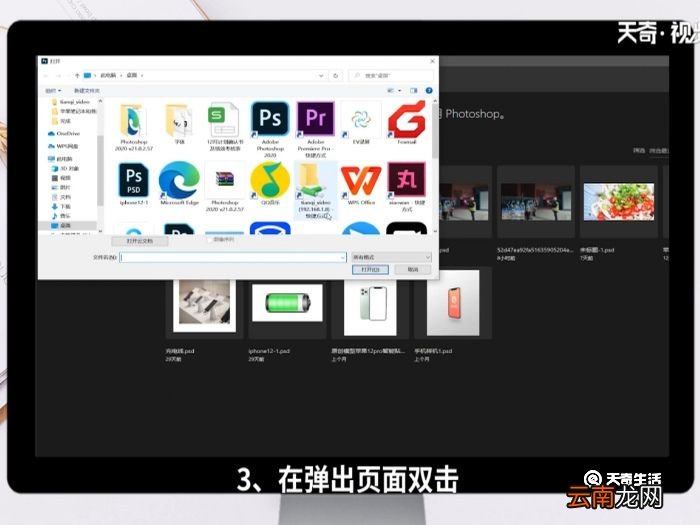This screenshot has width=700, height=525.
Task: Open the dialog help icon
Action: pyautogui.click(x=429, y=91)
